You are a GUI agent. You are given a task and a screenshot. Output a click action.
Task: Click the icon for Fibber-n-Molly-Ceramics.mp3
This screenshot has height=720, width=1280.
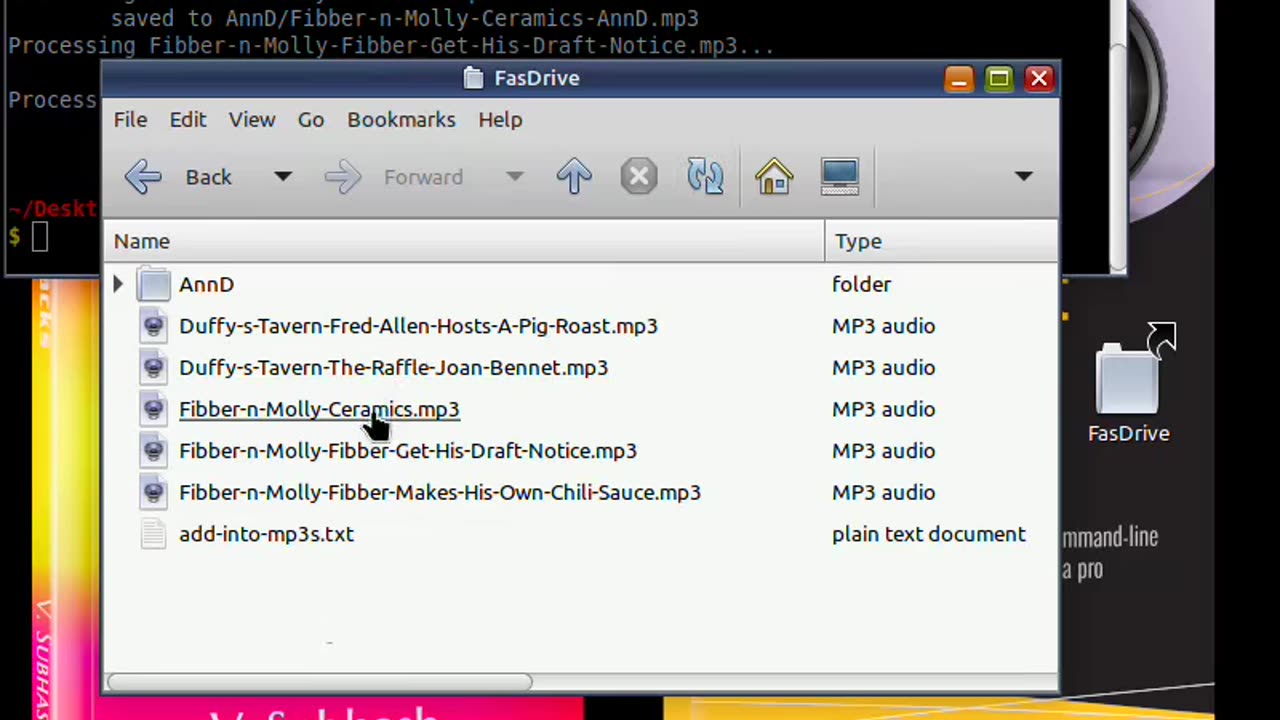153,409
